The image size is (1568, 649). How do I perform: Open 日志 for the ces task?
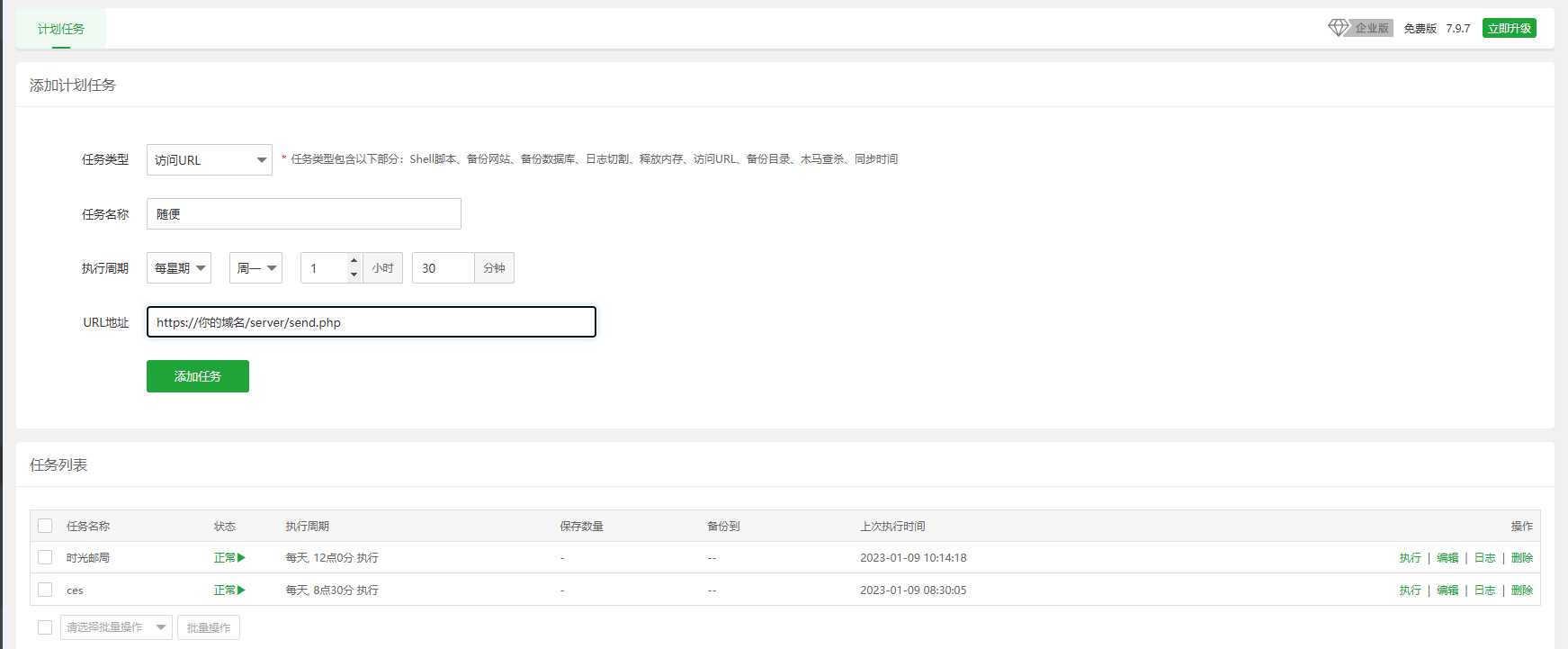pos(1485,590)
